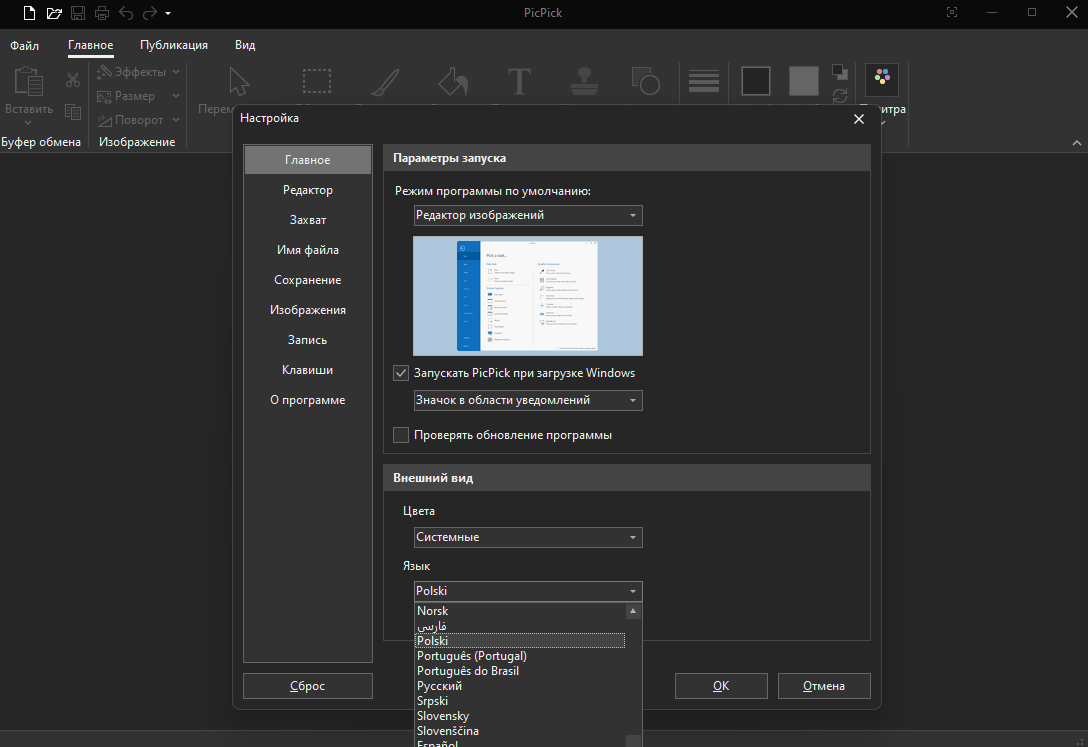
Task: Select Изображения in settings sidebar
Action: pos(308,310)
